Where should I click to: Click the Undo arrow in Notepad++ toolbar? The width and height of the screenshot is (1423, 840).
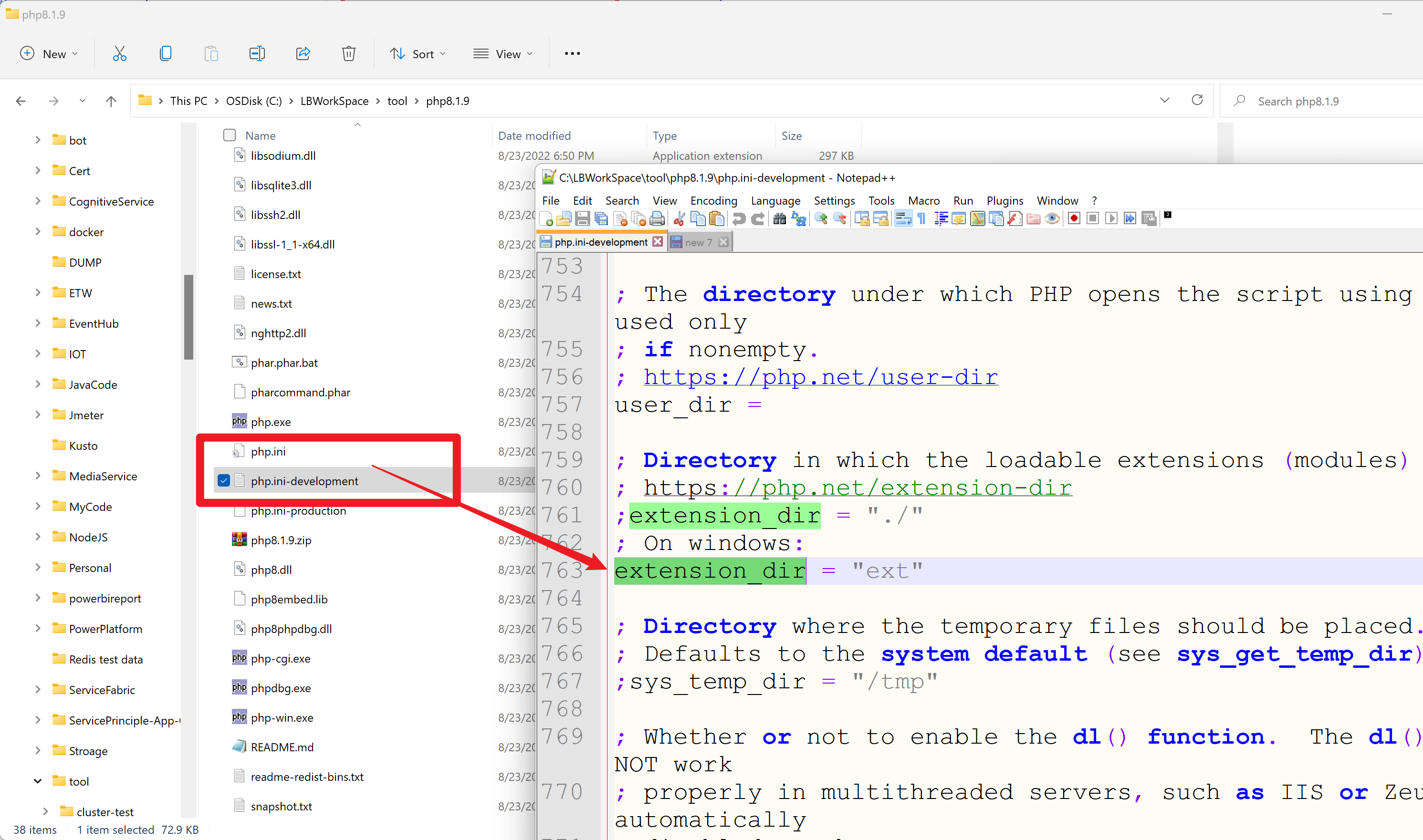[738, 219]
